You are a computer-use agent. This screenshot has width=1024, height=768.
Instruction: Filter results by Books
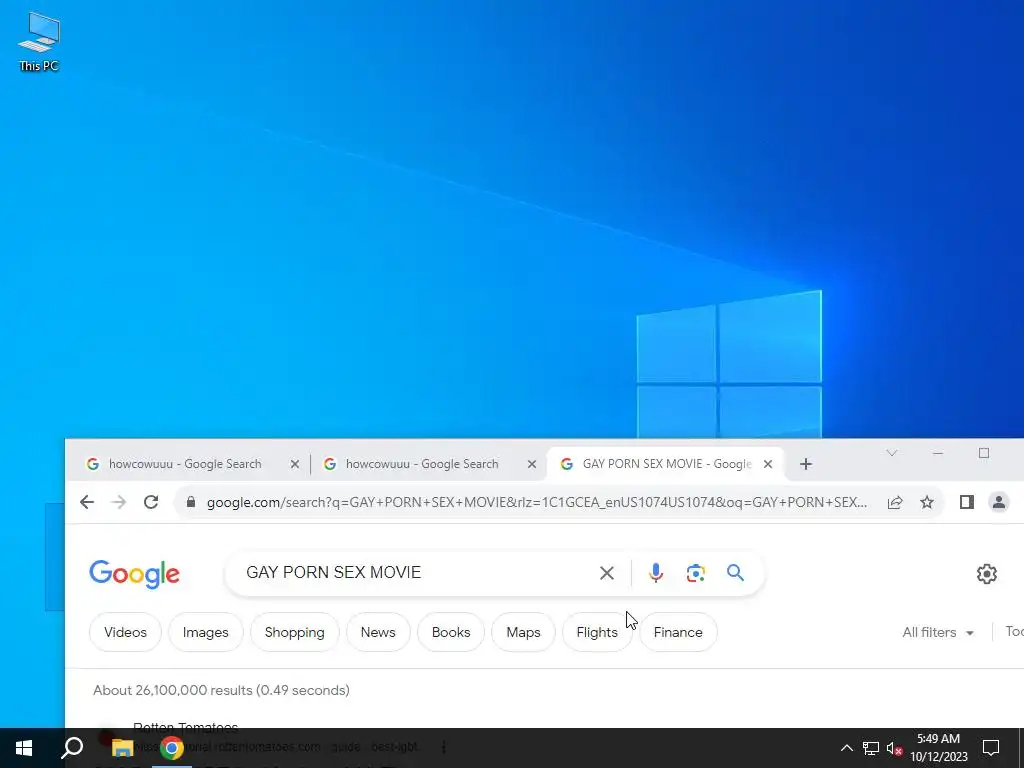tap(451, 632)
